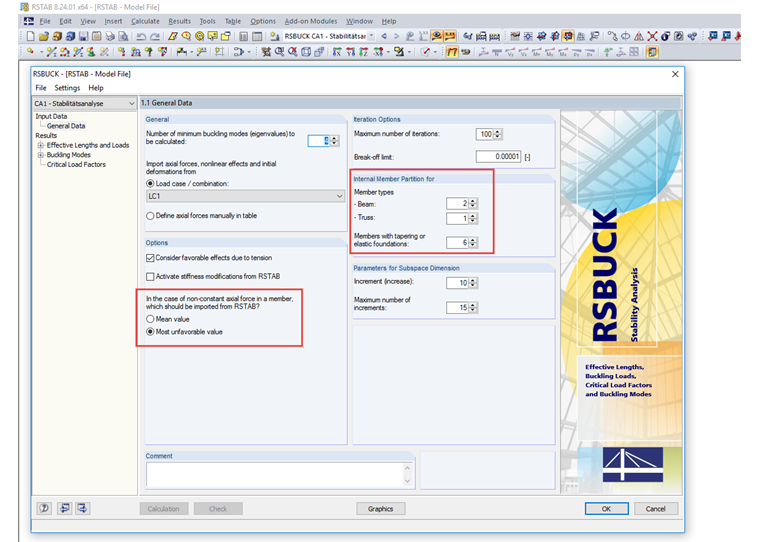Adjust the Maximum number of iterations stepper

click(x=498, y=134)
